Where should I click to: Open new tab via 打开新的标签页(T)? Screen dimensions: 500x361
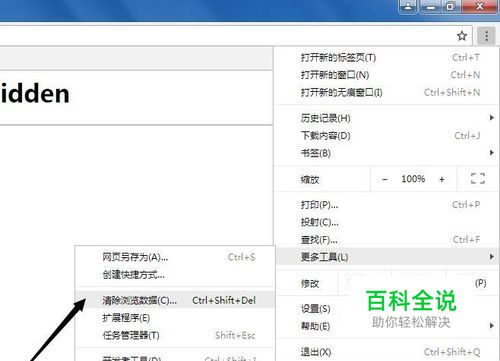387,58
